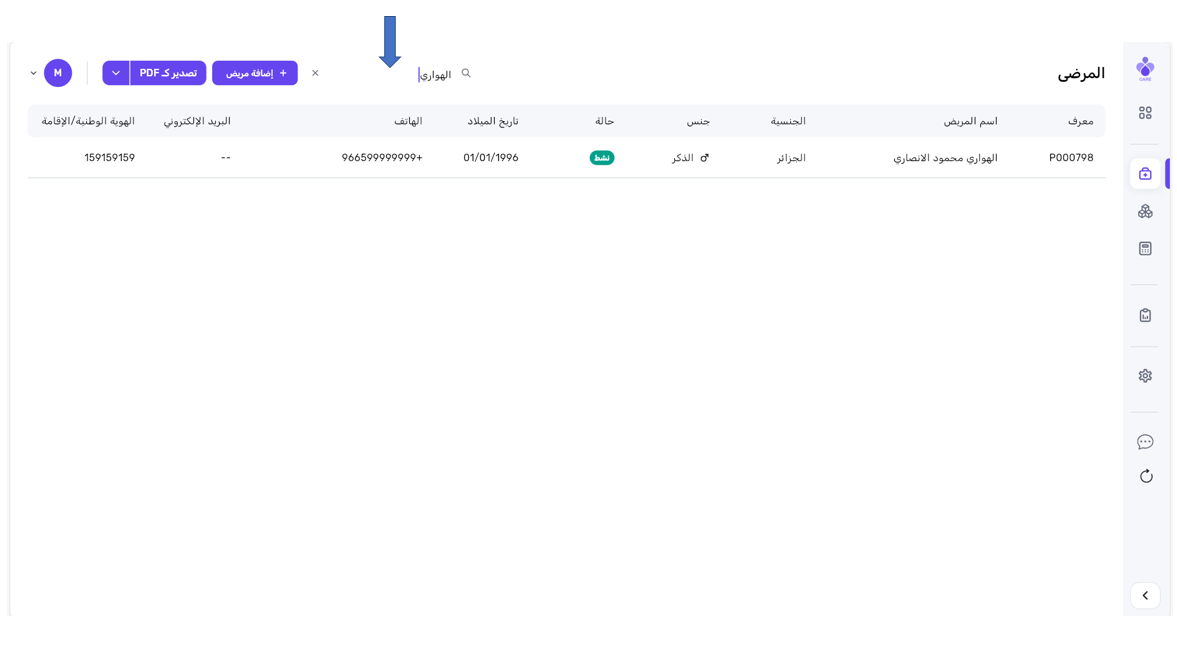Open the three-cubes sidebar icon
This screenshot has width=1177, height=646.
coord(1145,211)
